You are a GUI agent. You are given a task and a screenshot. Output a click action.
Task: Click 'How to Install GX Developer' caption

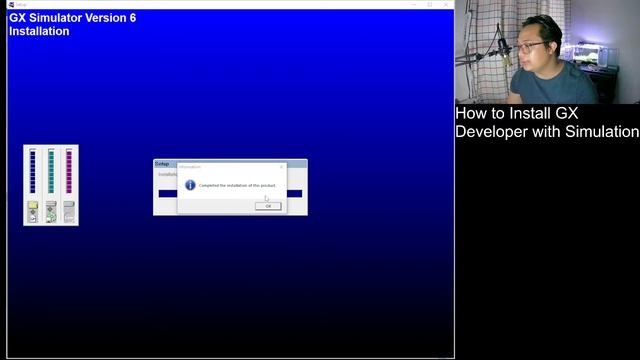[x=547, y=122]
